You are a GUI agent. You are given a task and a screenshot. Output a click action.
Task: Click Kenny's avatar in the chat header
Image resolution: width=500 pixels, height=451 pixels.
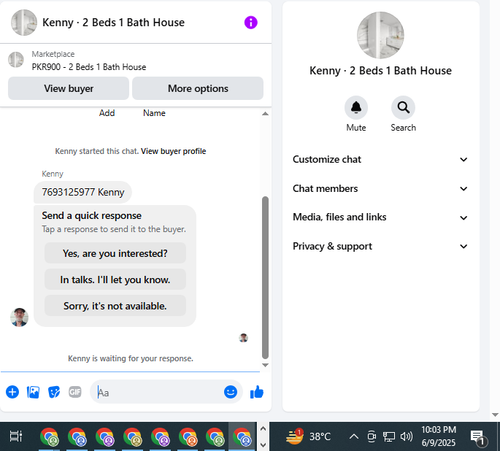(24, 23)
